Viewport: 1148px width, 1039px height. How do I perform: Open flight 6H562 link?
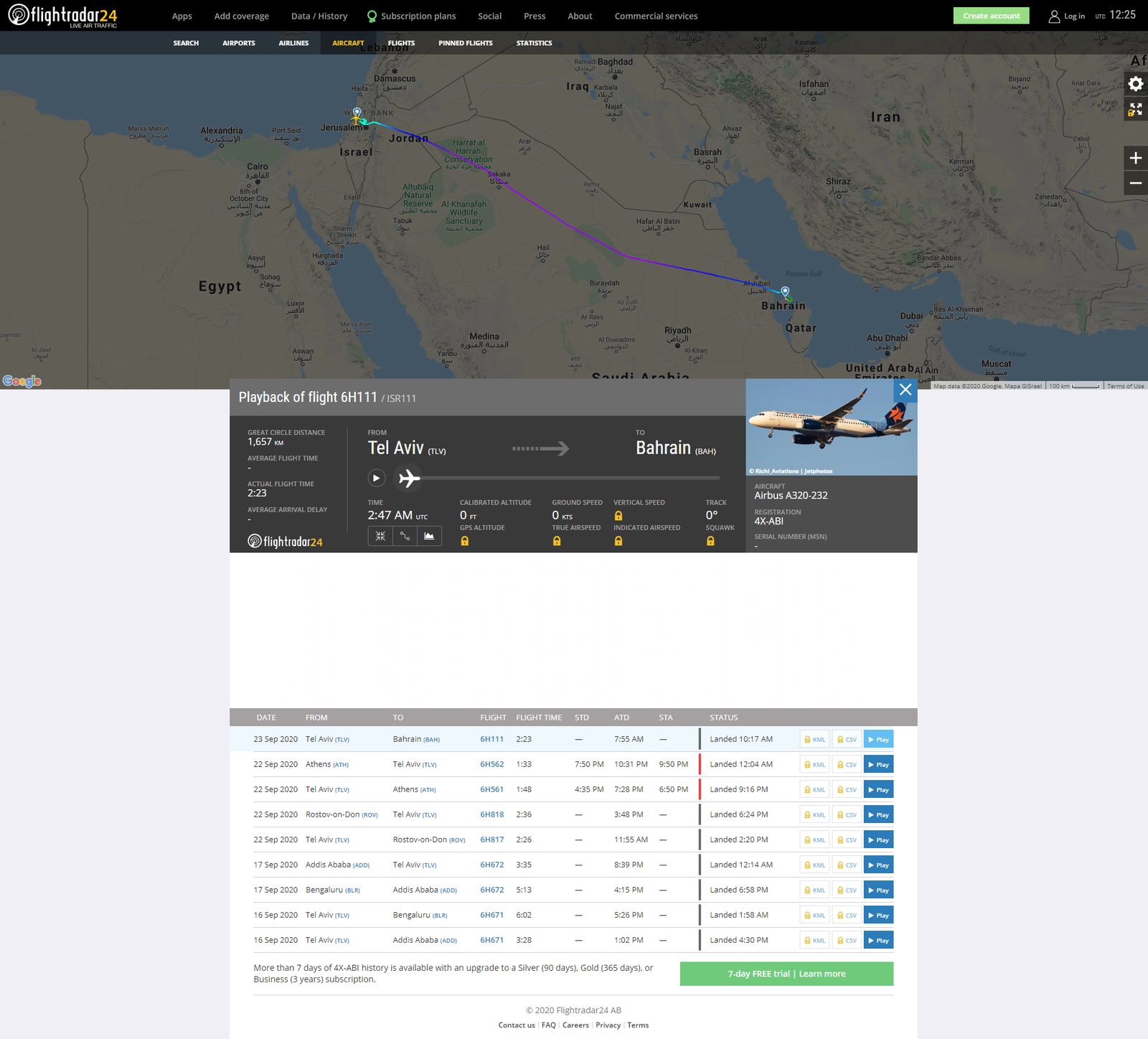(x=491, y=764)
